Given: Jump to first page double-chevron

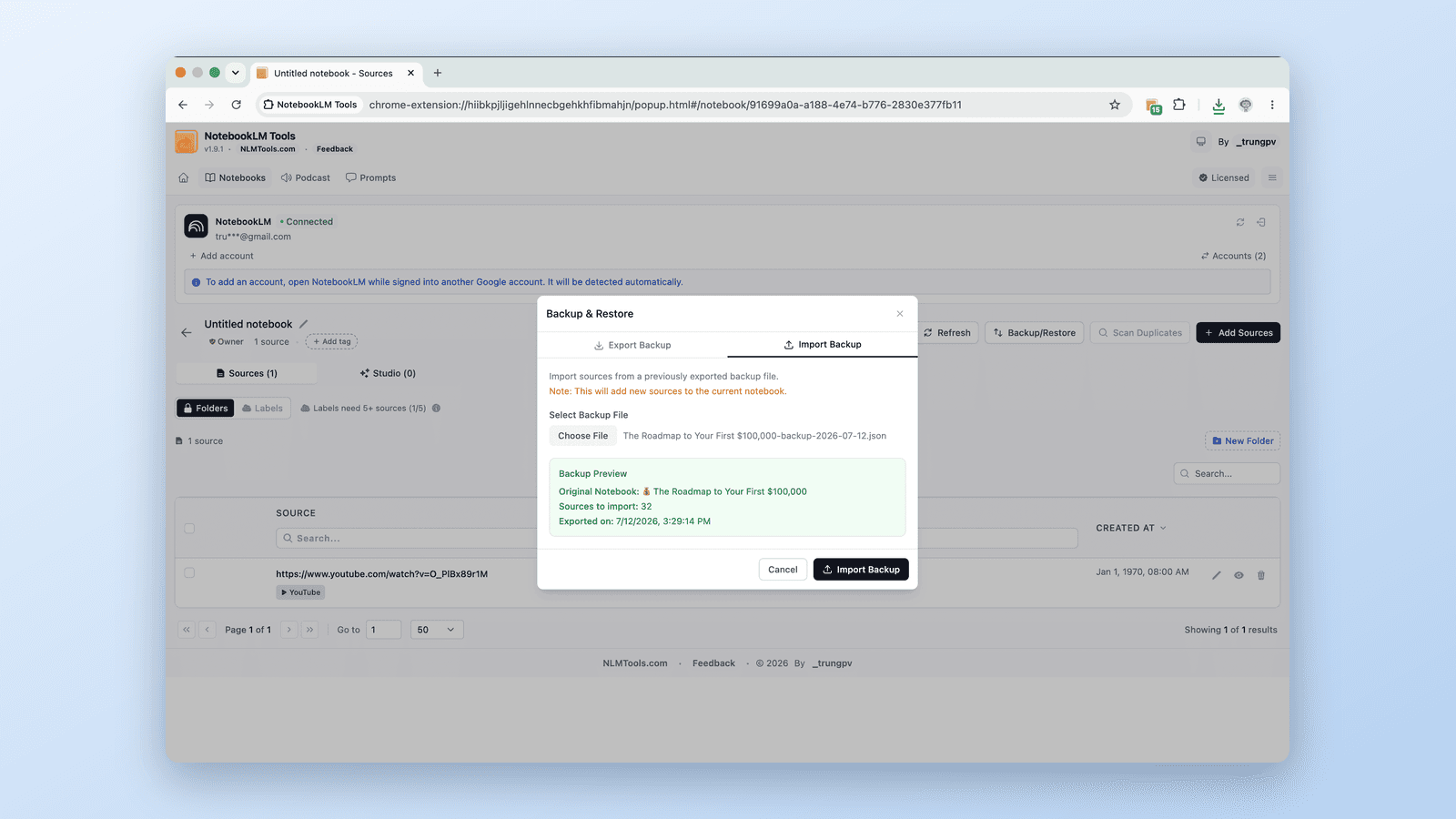Looking at the screenshot, I should pyautogui.click(x=187, y=630).
